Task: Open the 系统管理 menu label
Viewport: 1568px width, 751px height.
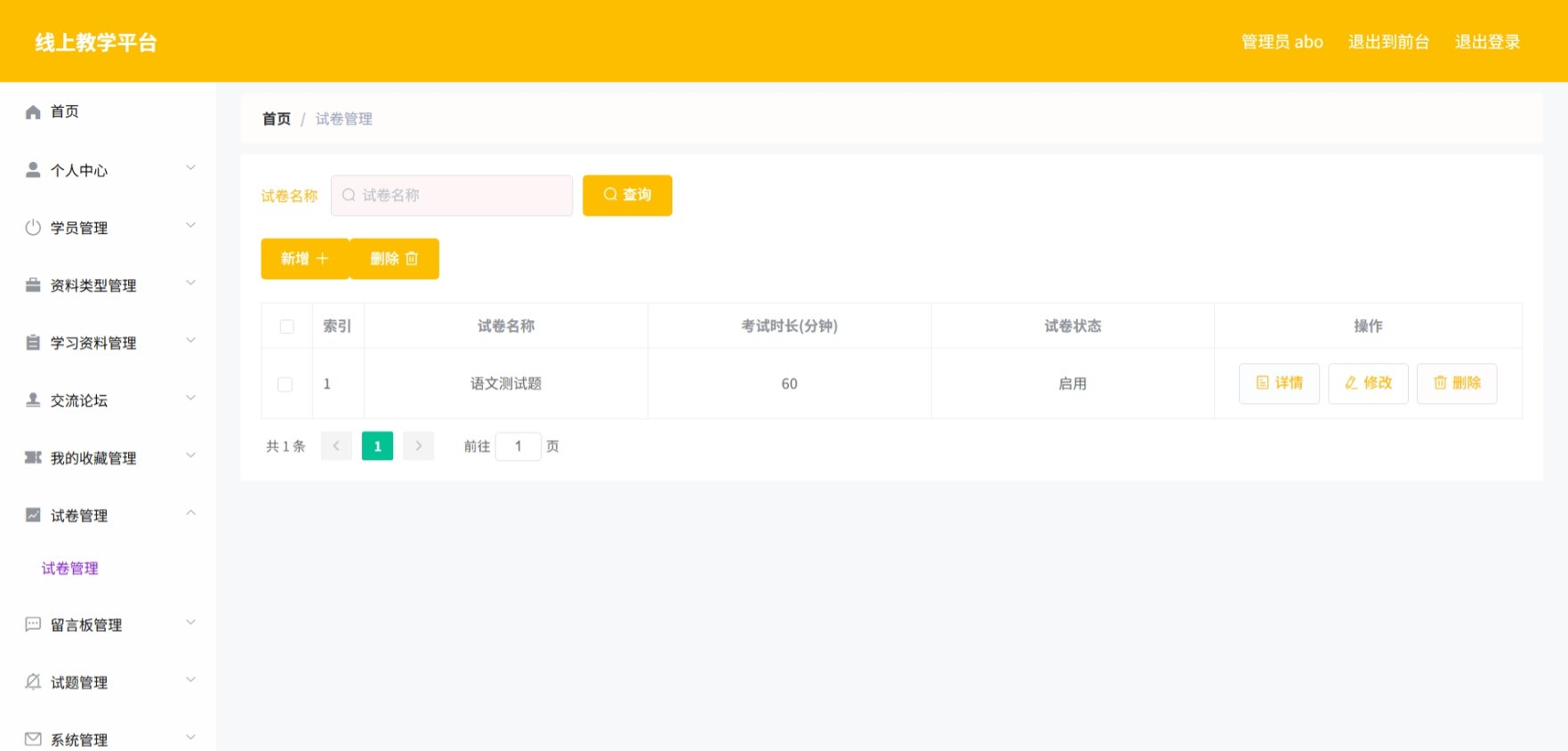Action: (79, 739)
